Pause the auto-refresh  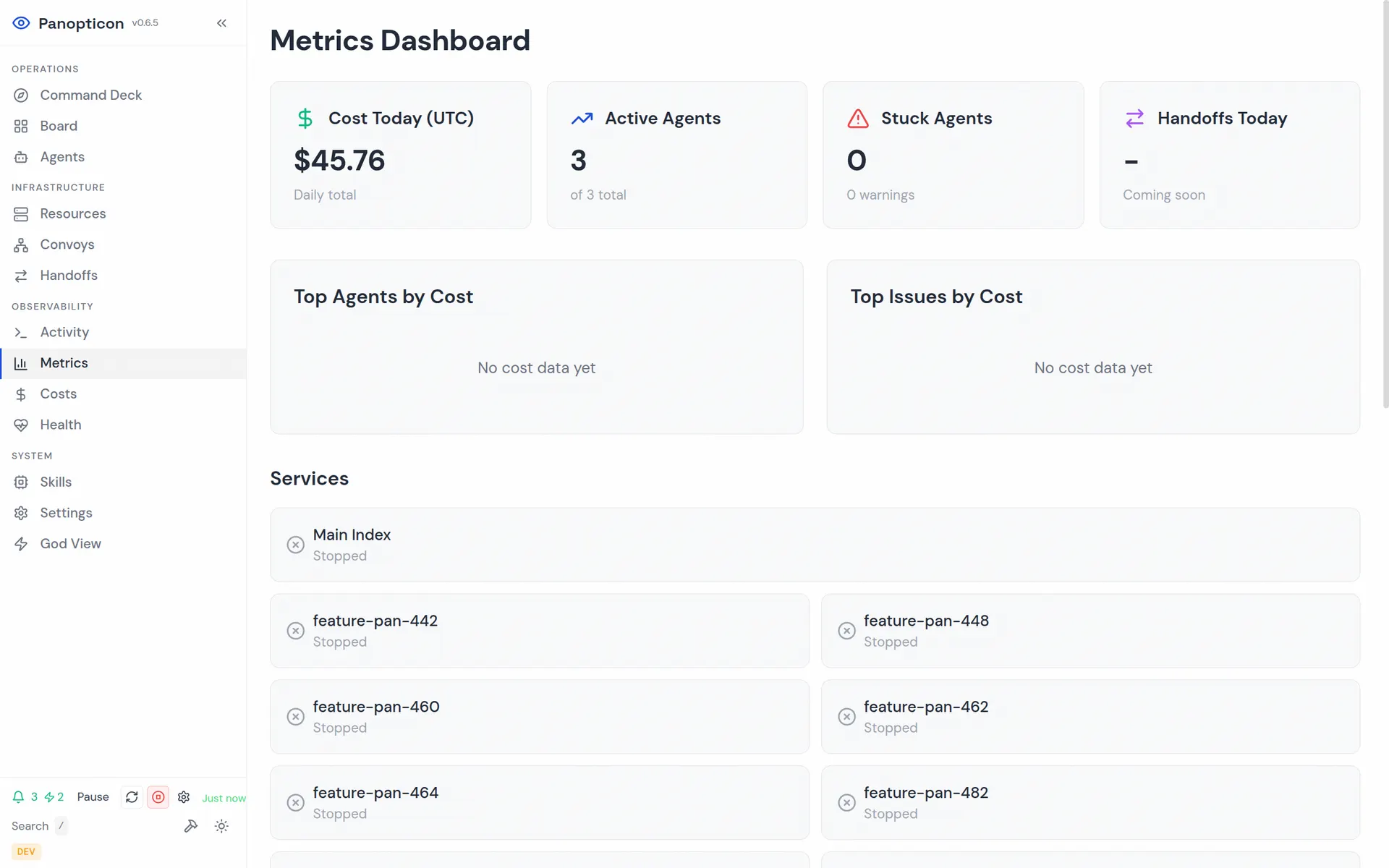[93, 796]
